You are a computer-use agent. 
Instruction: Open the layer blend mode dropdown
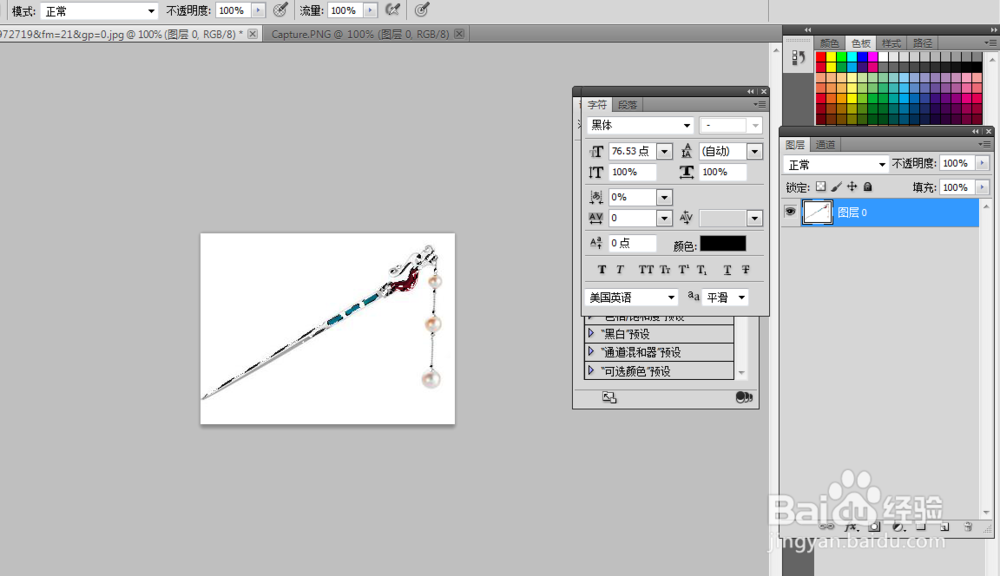[x=836, y=165]
